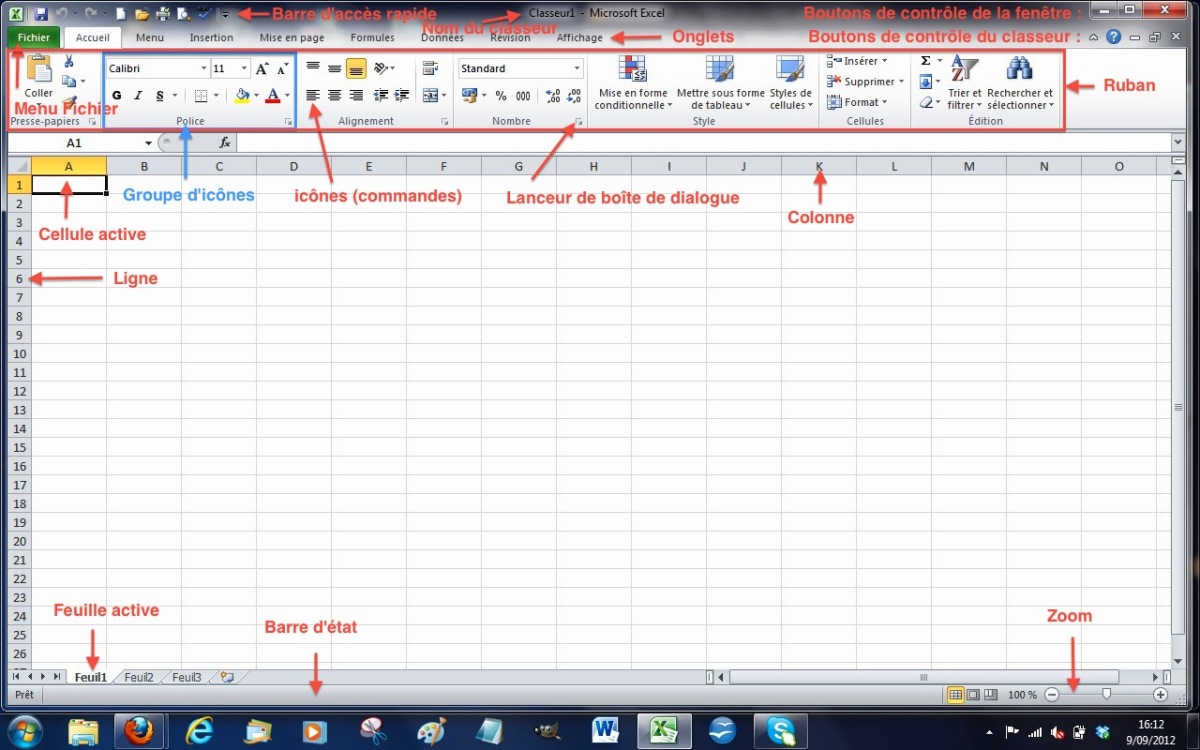Insert a new worksheet after Feuil3
This screenshot has width=1200, height=750.
(x=227, y=677)
